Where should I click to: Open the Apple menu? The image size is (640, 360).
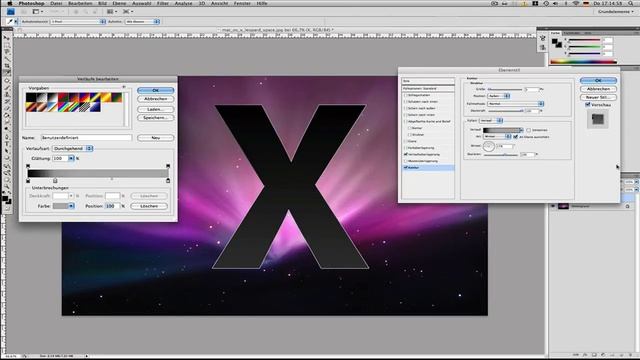point(9,3)
